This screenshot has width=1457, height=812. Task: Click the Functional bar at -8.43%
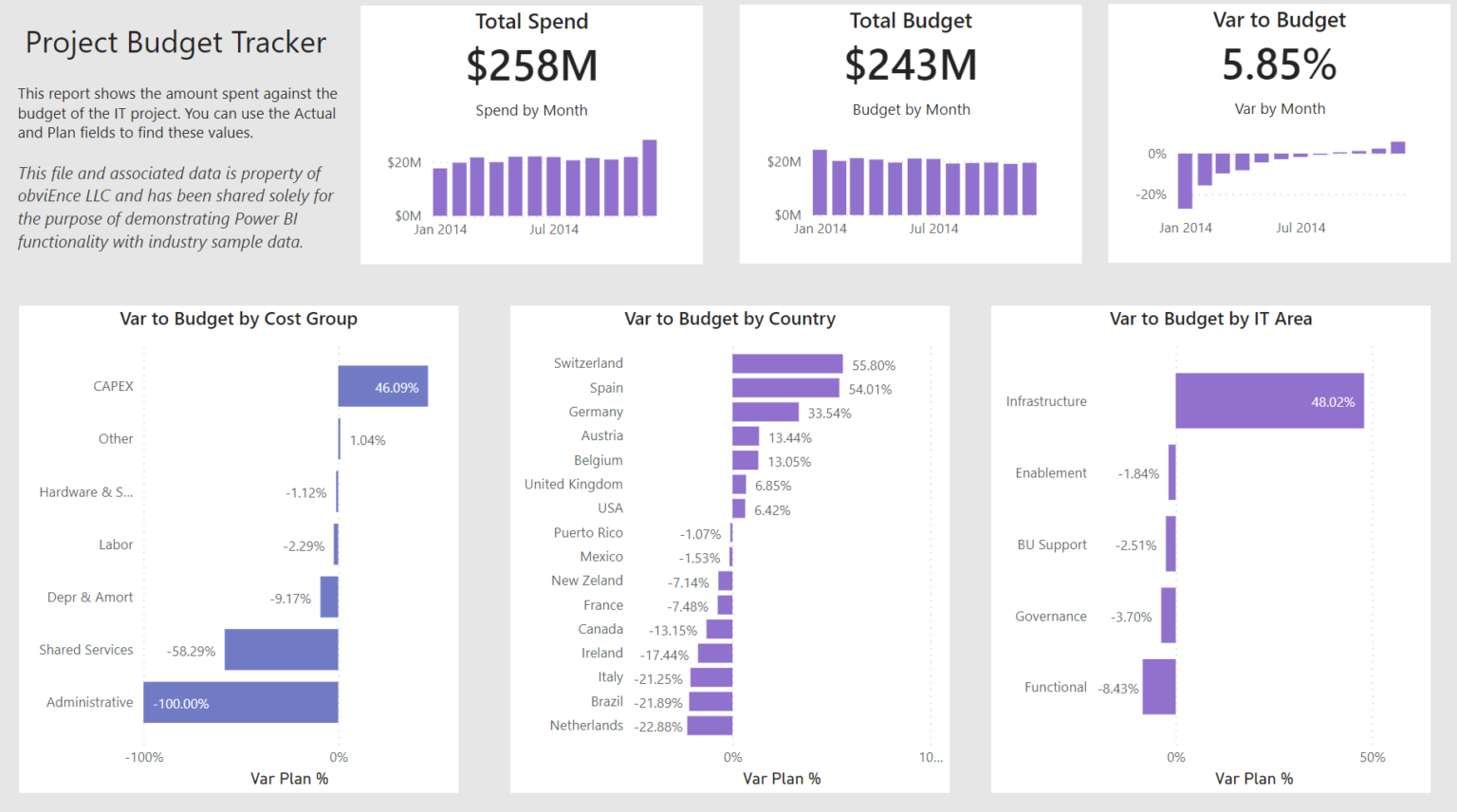click(1159, 687)
